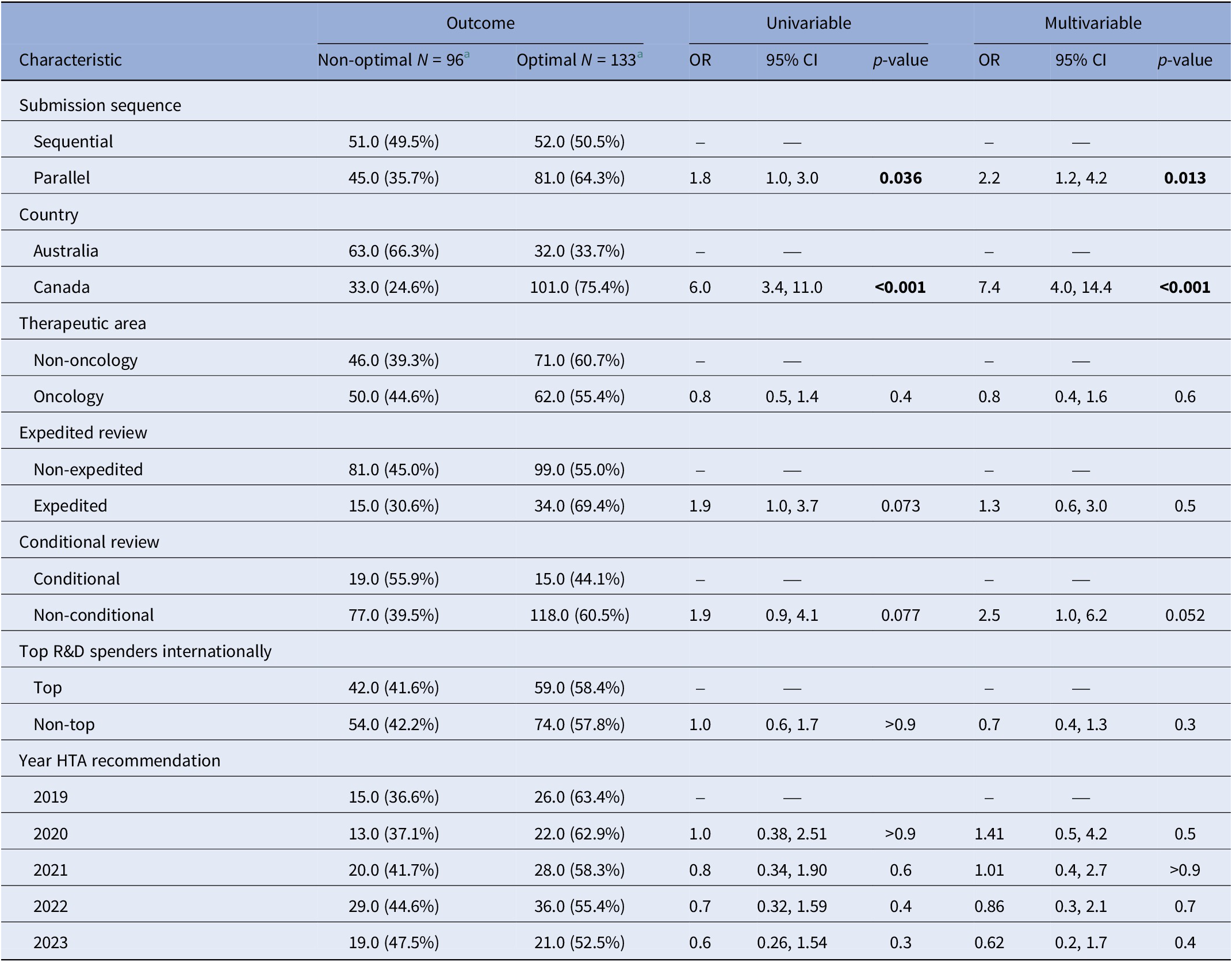The width and height of the screenshot is (1232, 962).
Task: Select the Non-conditional row label
Action: [x=94, y=615]
